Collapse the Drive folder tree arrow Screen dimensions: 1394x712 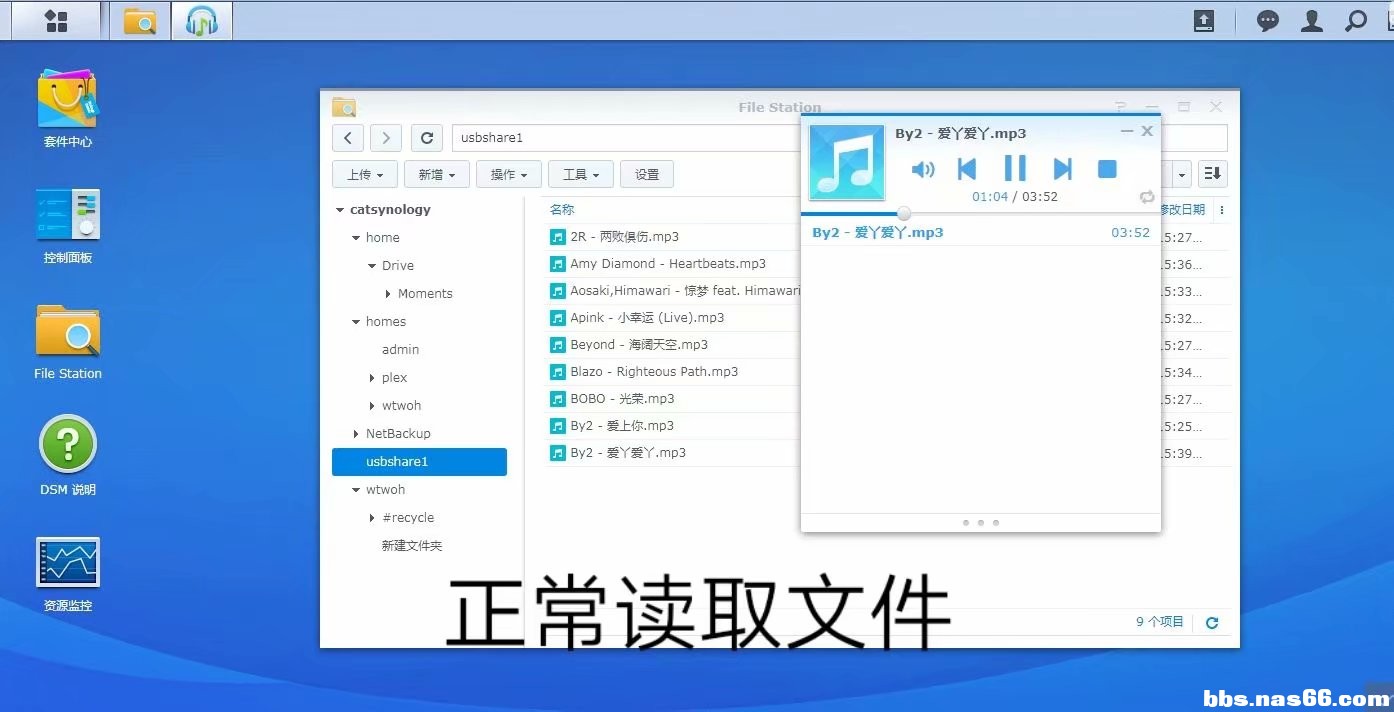372,266
